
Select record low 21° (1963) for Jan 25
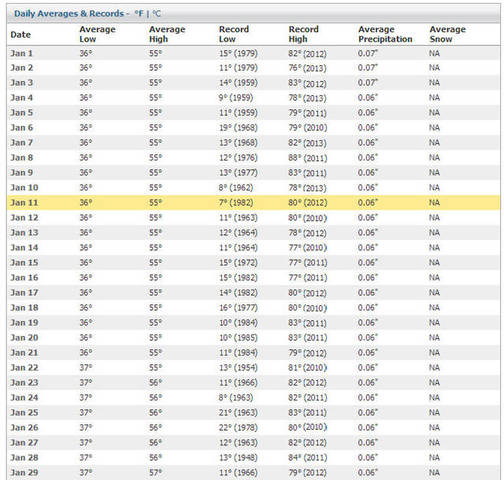(238, 413)
